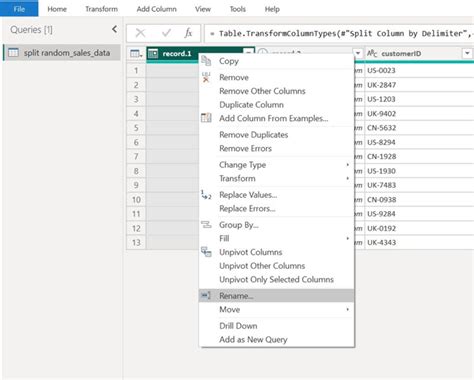Confirm formula with checkmark icon

point(166,33)
